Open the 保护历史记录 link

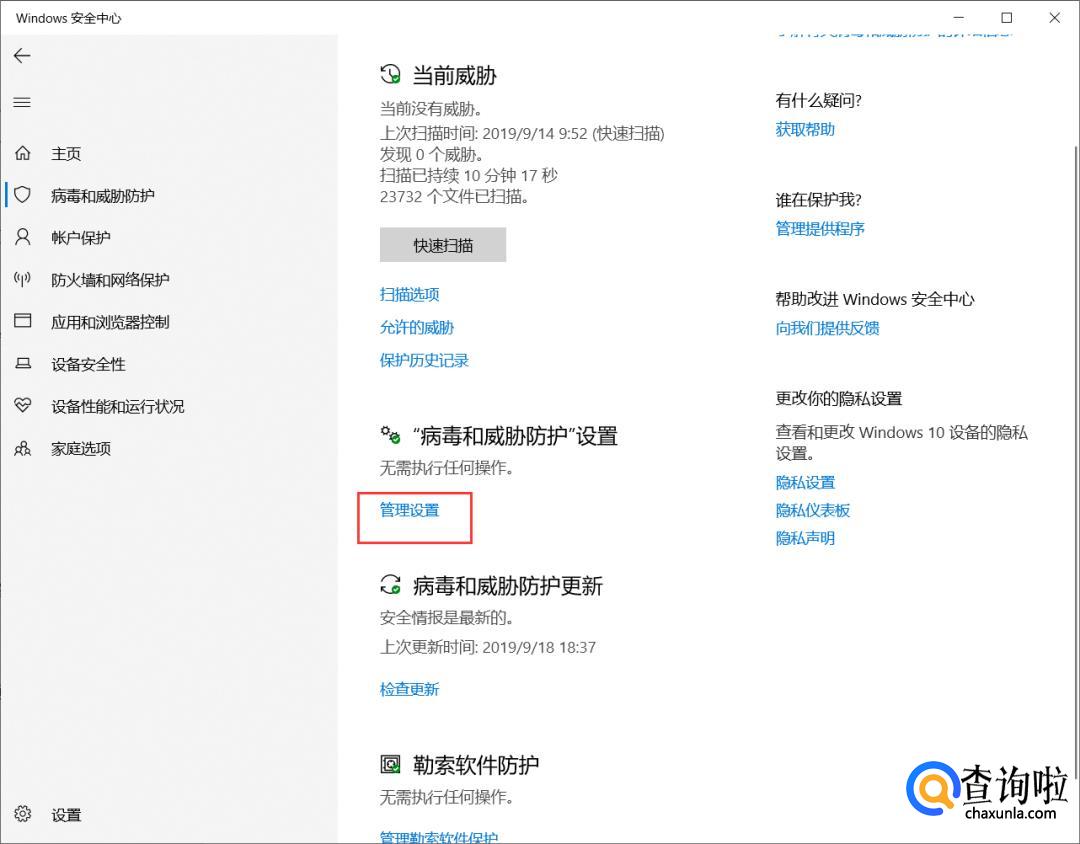(x=424, y=360)
